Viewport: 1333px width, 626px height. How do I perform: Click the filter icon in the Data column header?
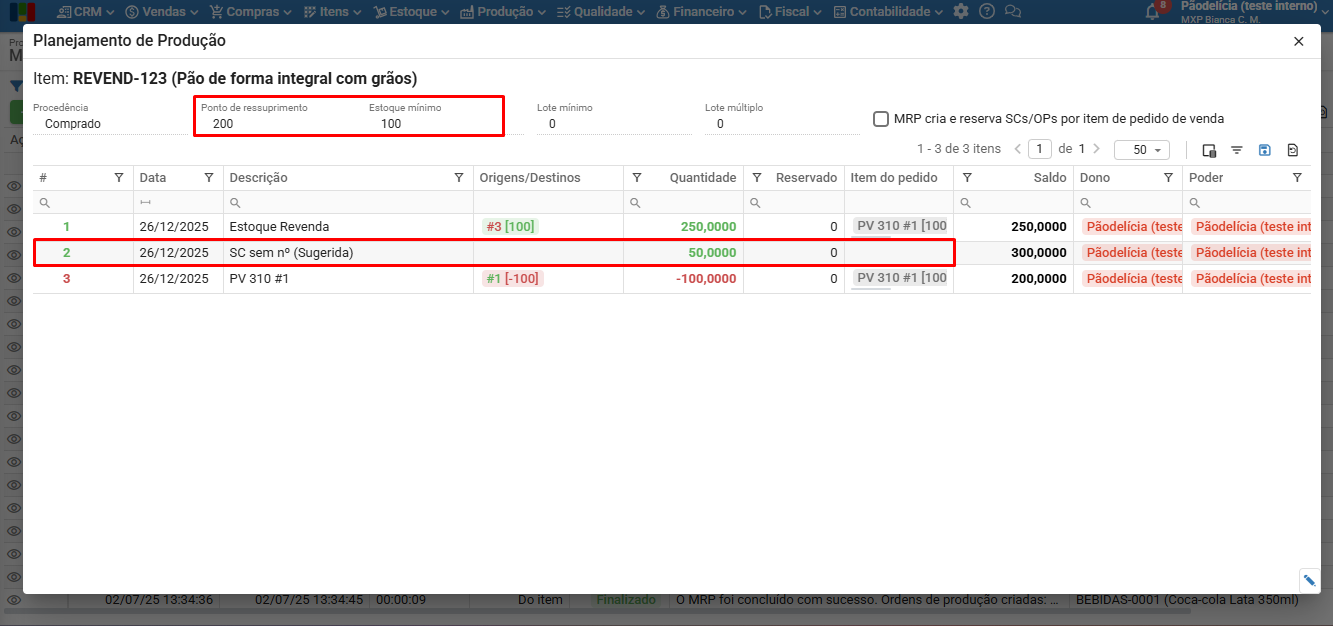point(209,177)
